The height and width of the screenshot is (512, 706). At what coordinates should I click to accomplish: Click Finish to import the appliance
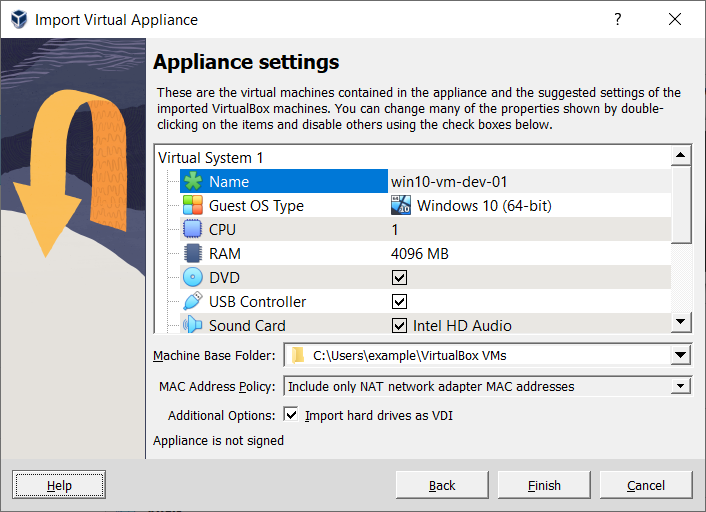tap(544, 485)
